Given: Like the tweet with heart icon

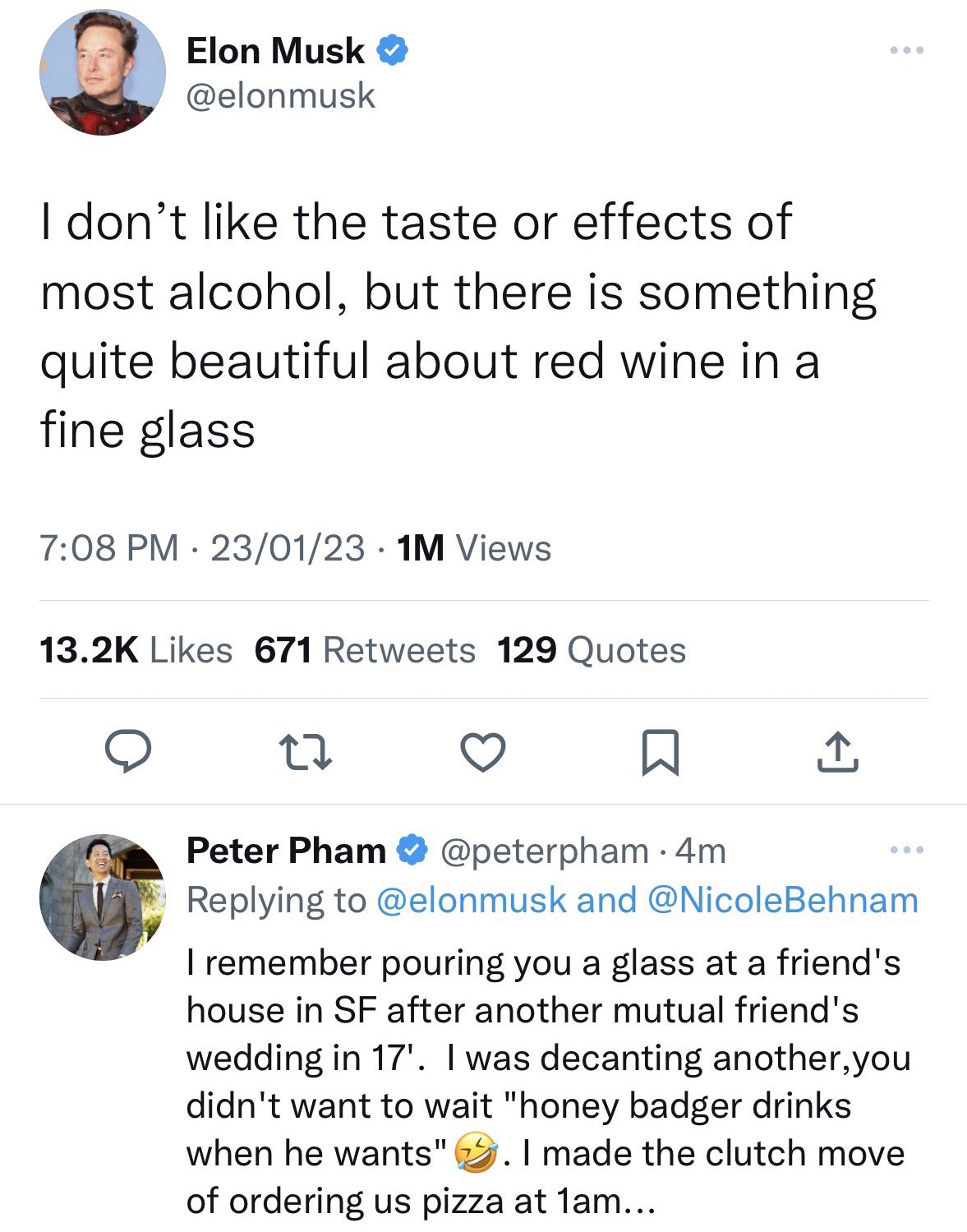Looking at the screenshot, I should [x=483, y=753].
